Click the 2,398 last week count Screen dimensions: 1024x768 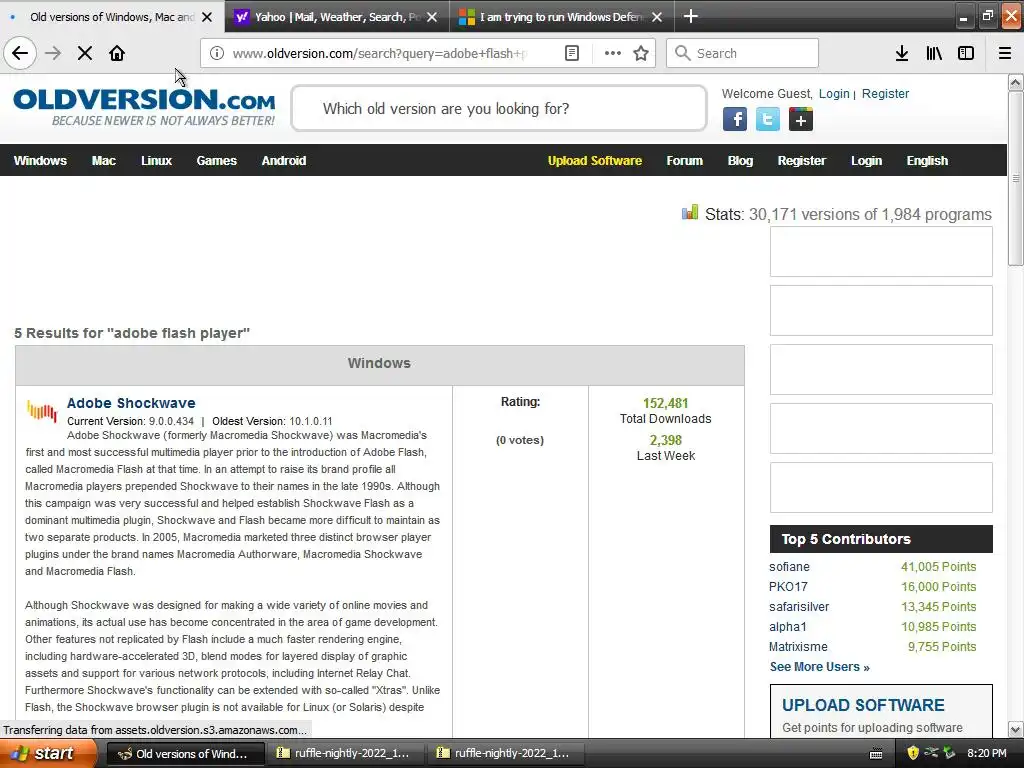(x=665, y=440)
